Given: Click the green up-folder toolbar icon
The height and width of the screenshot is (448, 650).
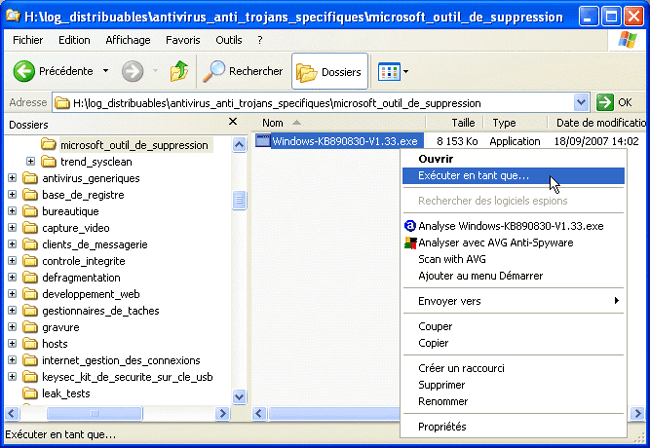Looking at the screenshot, I should tap(179, 71).
